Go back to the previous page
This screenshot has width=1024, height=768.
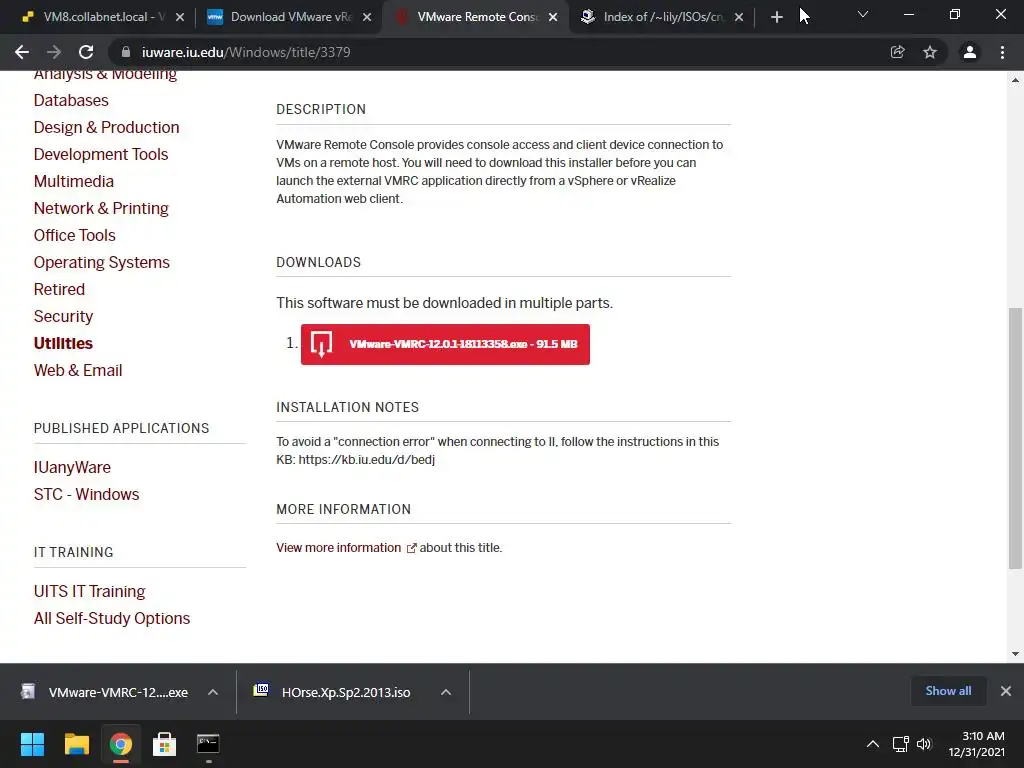click(x=22, y=52)
